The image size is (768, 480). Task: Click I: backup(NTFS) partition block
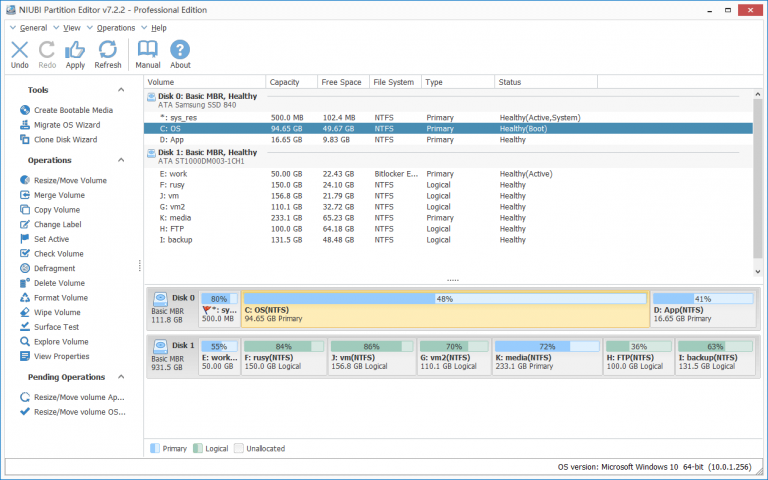(x=716, y=357)
